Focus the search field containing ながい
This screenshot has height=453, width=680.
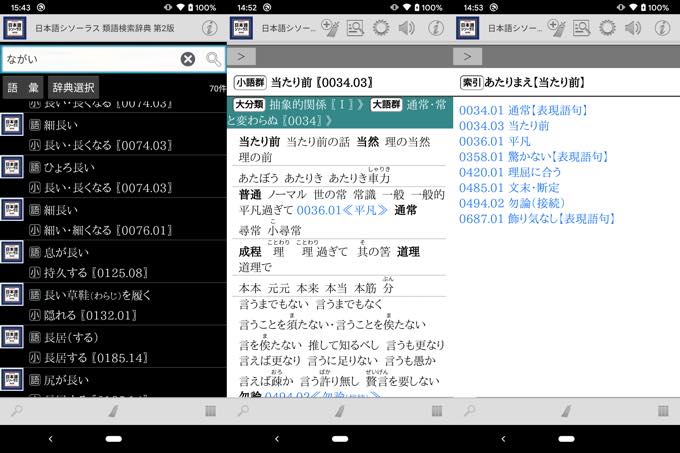click(x=88, y=59)
